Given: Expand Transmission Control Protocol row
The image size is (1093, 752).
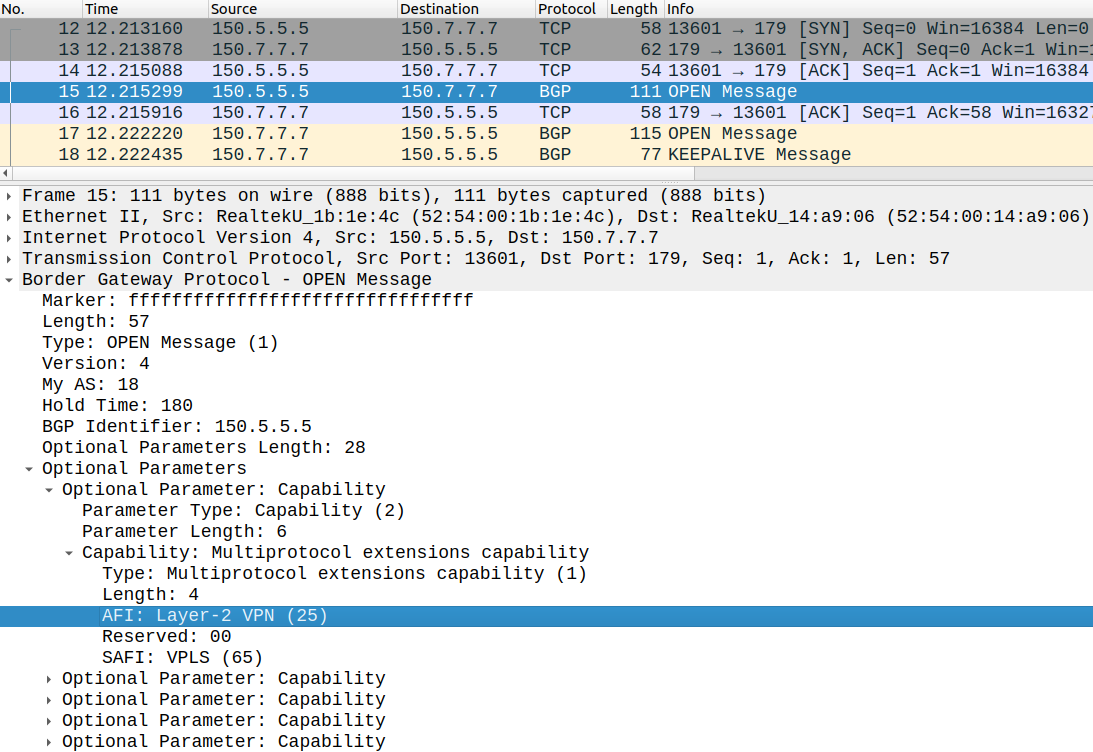Looking at the screenshot, I should tap(8, 259).
